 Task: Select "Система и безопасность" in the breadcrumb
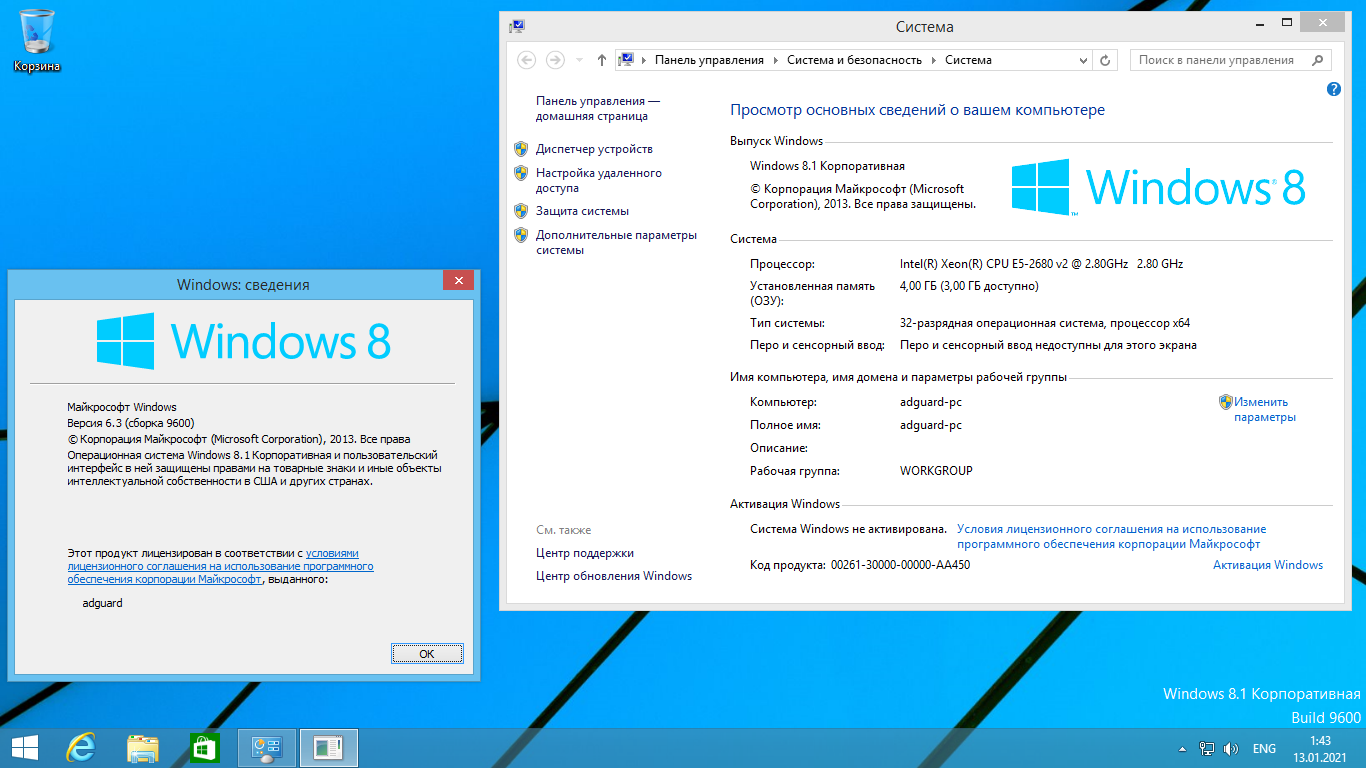pyautogui.click(x=854, y=60)
